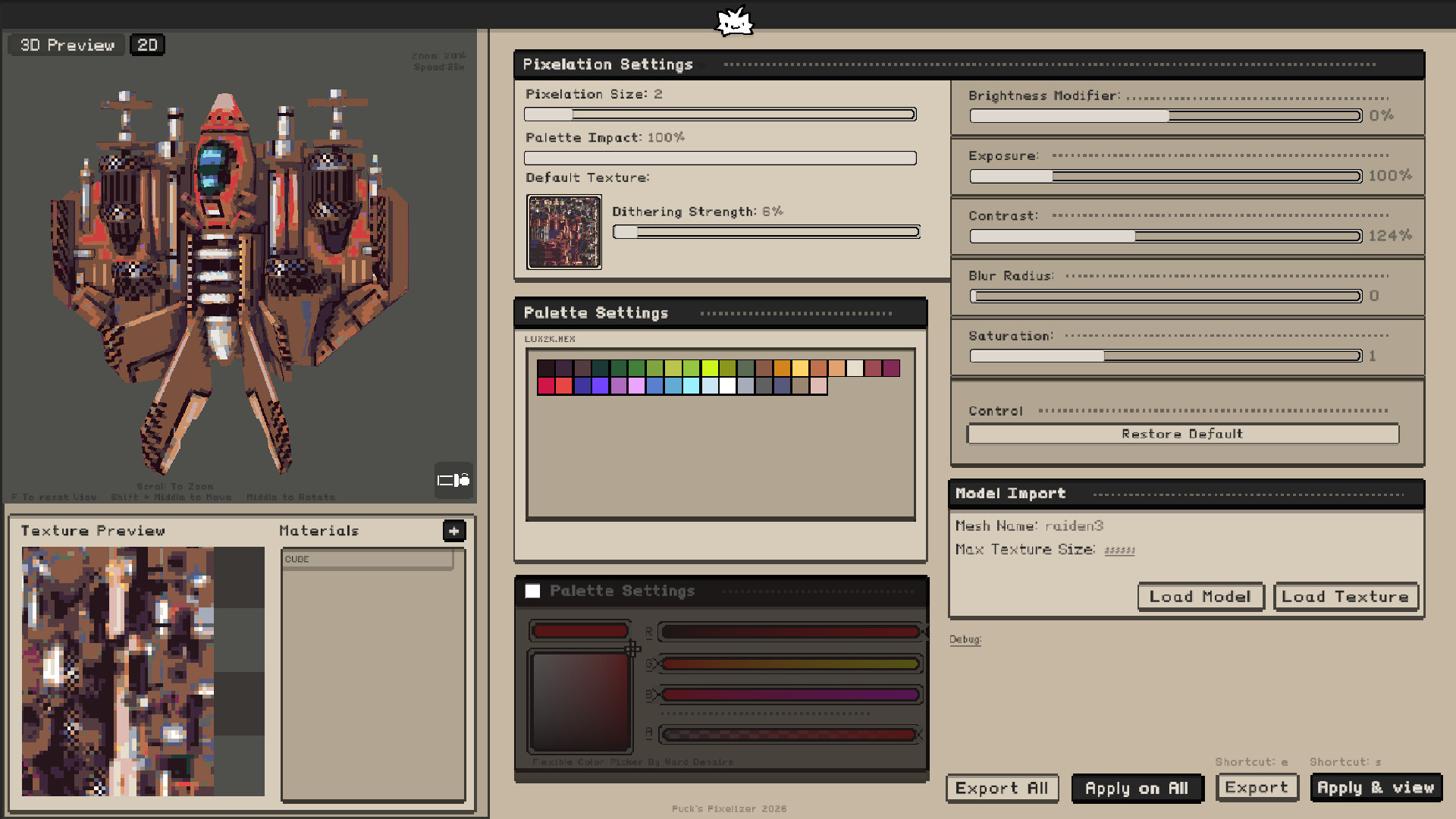The width and height of the screenshot is (1456, 819).
Task: Select a red swatch from the LUX2K palette
Action: [545, 386]
